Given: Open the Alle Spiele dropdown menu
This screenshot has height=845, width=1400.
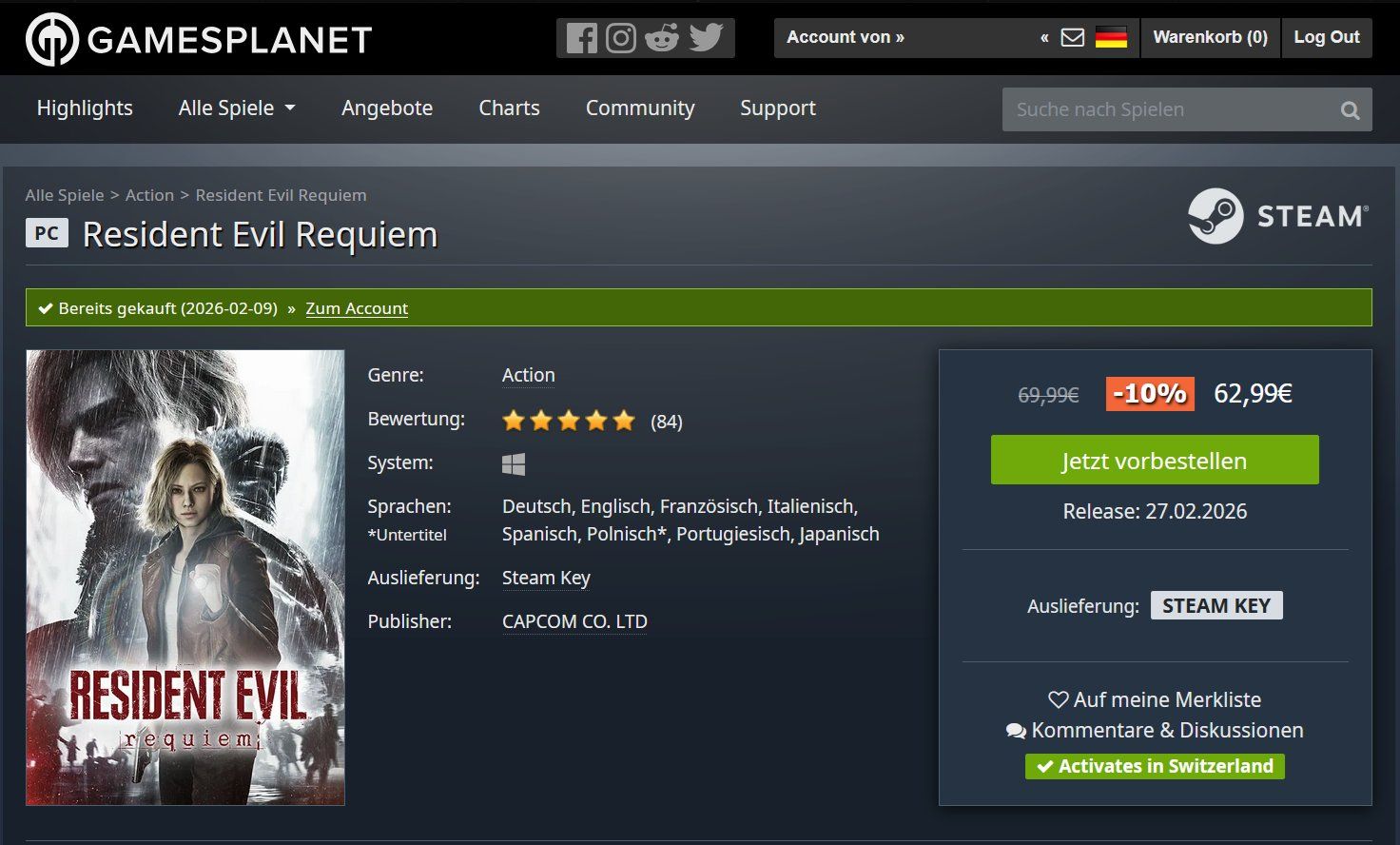Looking at the screenshot, I should (x=237, y=108).
